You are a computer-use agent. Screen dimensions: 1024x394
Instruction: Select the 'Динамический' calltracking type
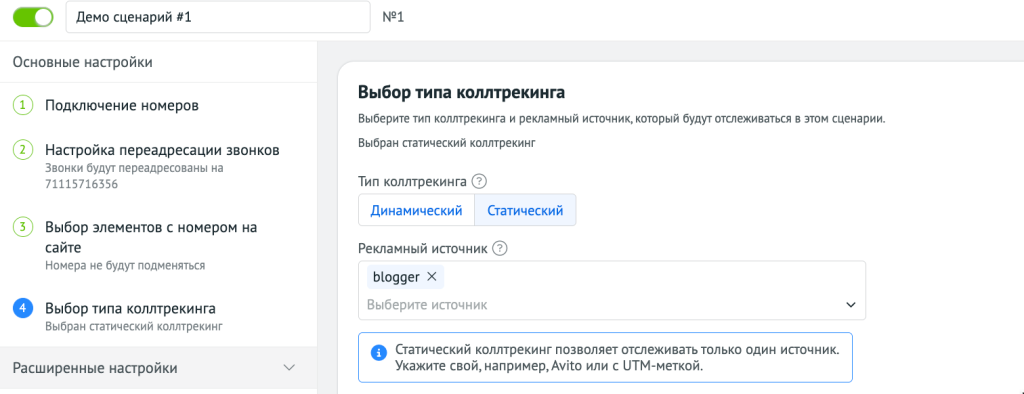click(417, 210)
